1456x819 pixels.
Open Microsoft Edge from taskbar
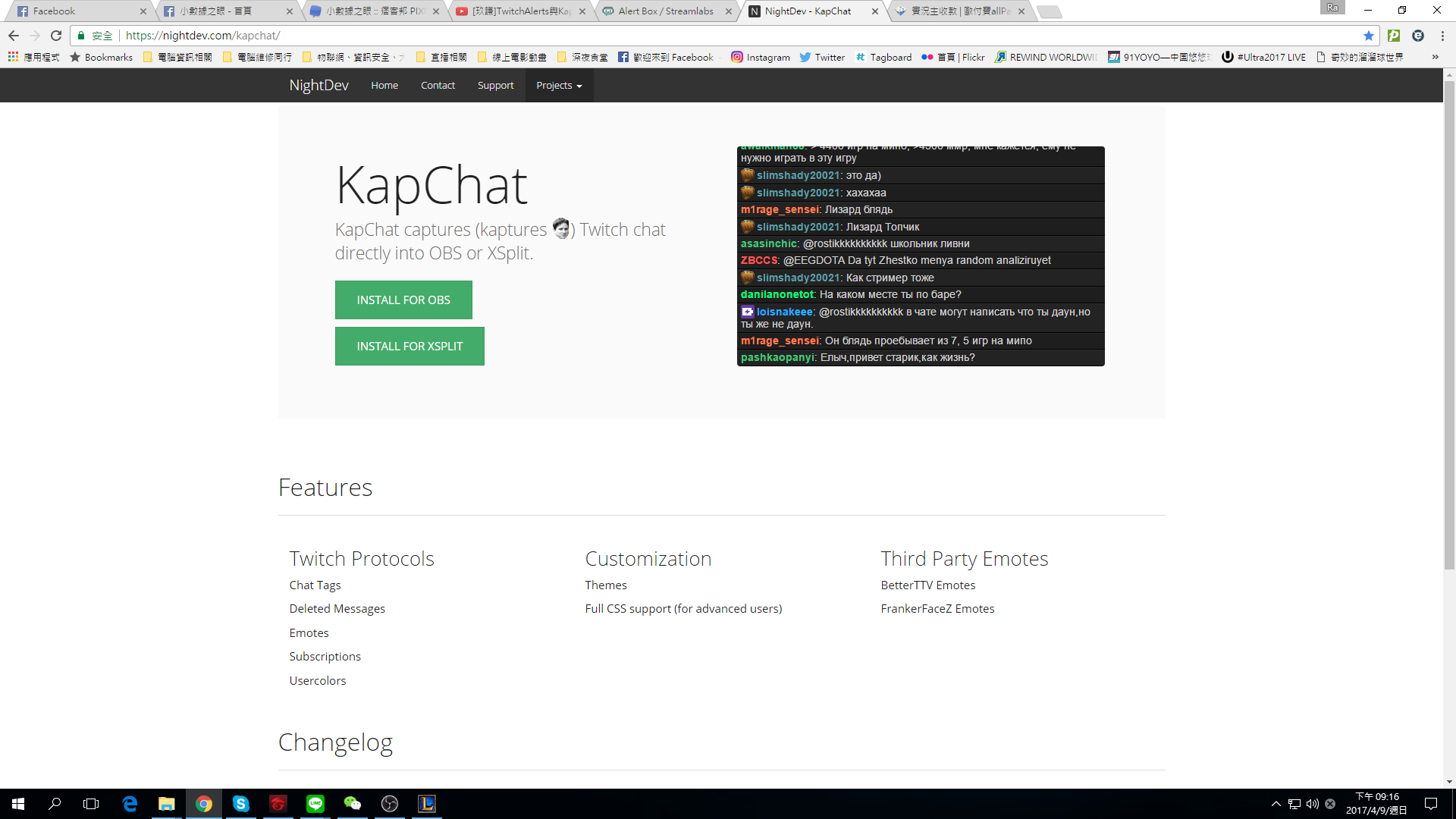pyautogui.click(x=130, y=804)
